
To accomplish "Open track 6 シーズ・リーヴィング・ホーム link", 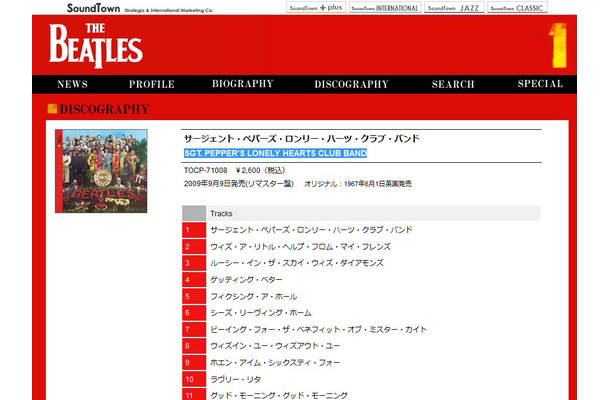I will [x=261, y=313].
